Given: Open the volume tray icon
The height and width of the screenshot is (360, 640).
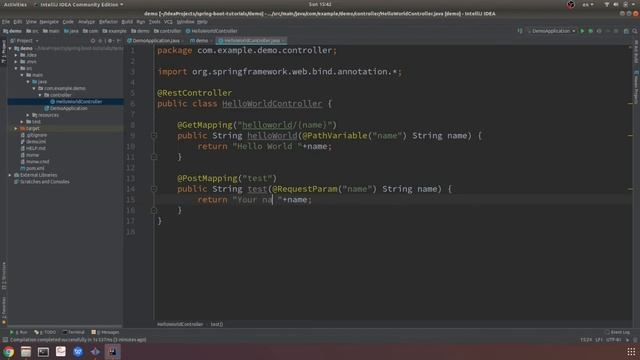Looking at the screenshot, I should pyautogui.click(x=616, y=4).
